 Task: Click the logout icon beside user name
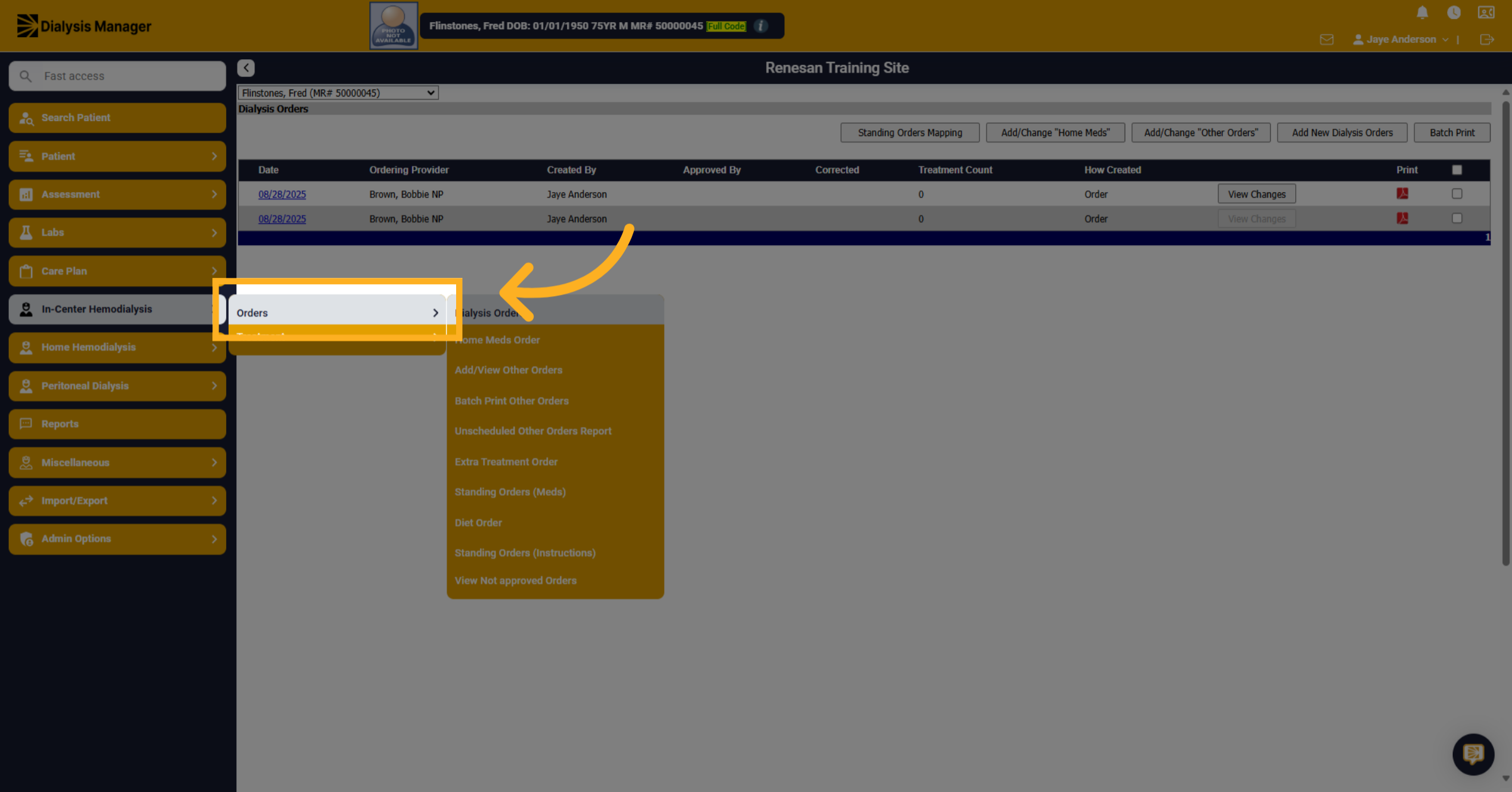tap(1487, 40)
